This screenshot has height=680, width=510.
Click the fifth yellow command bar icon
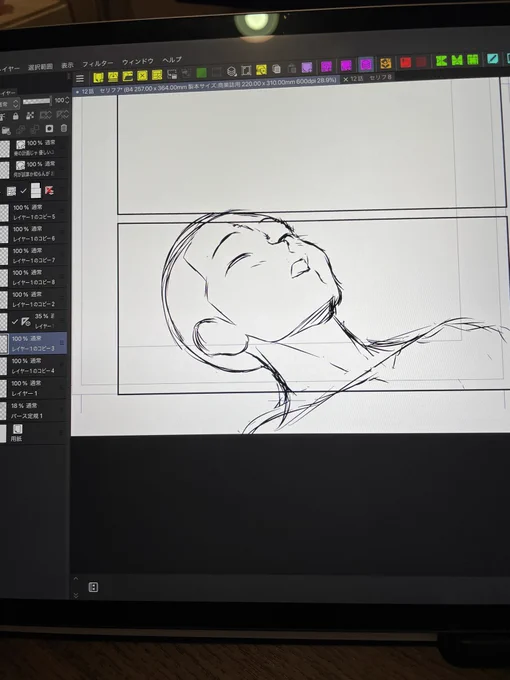click(x=157, y=75)
